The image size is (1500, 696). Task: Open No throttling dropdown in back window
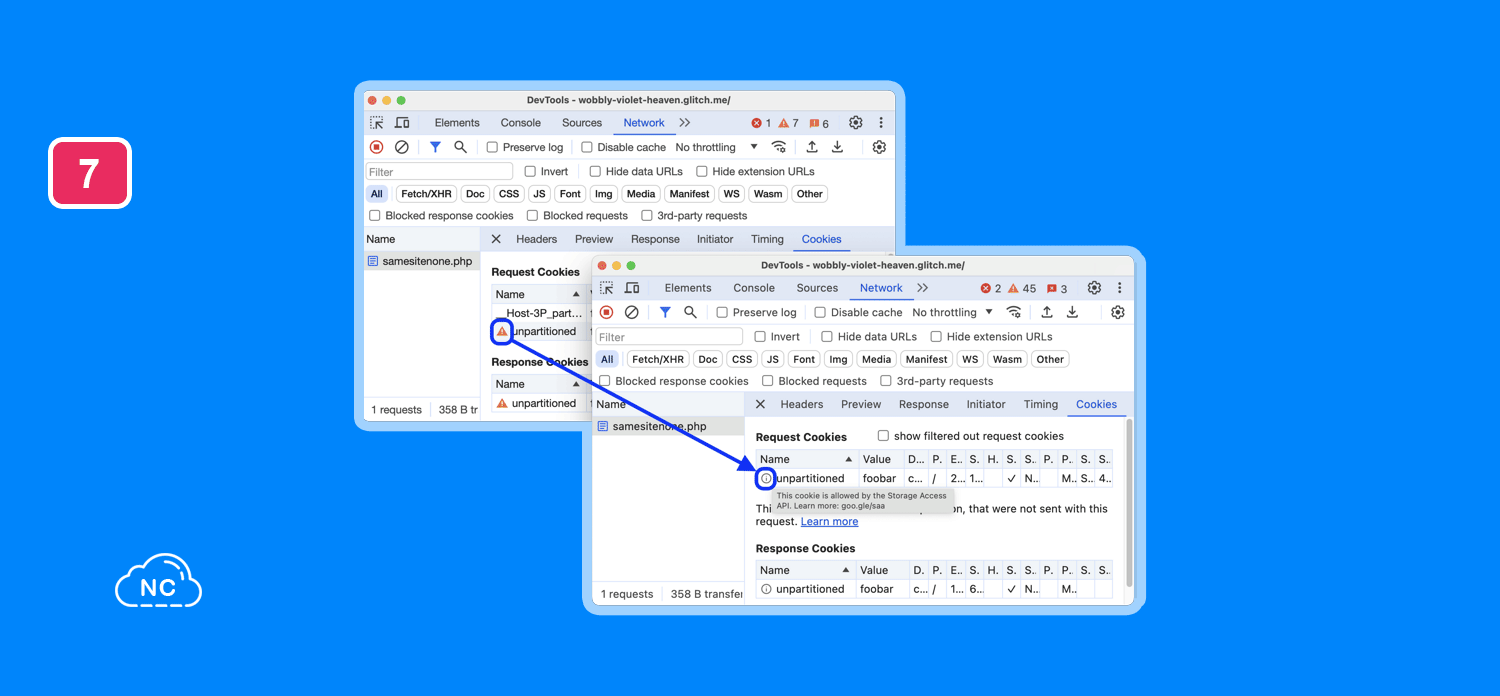pyautogui.click(x=717, y=147)
